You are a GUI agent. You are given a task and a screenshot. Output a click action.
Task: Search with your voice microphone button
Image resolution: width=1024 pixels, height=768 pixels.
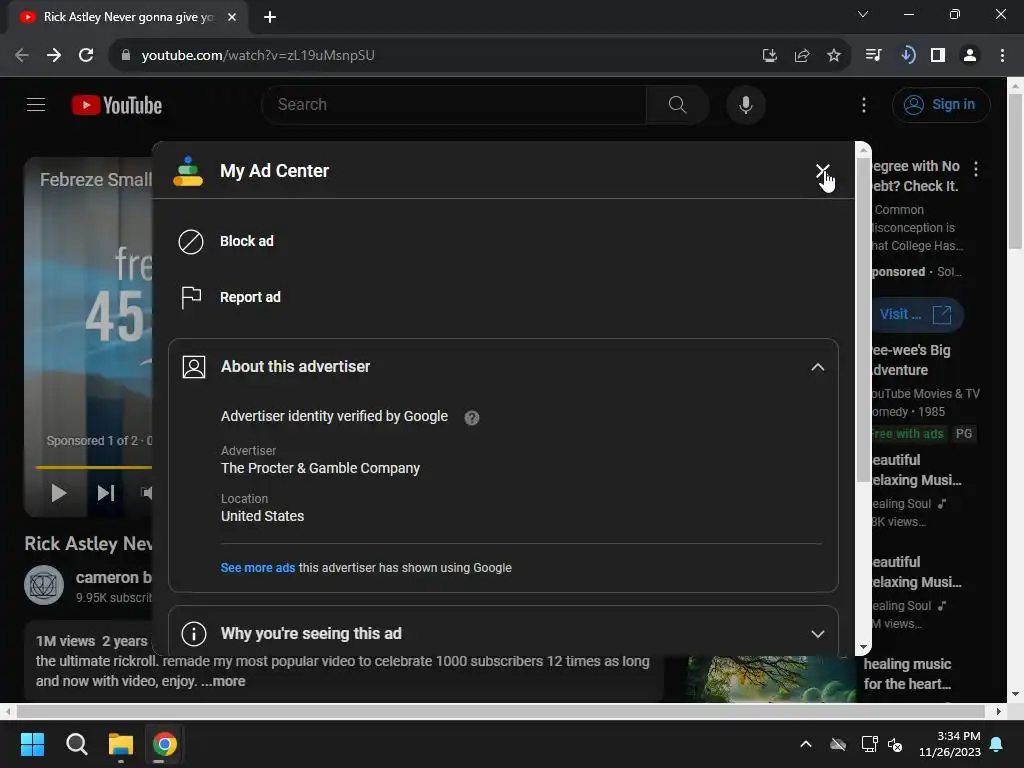point(745,104)
